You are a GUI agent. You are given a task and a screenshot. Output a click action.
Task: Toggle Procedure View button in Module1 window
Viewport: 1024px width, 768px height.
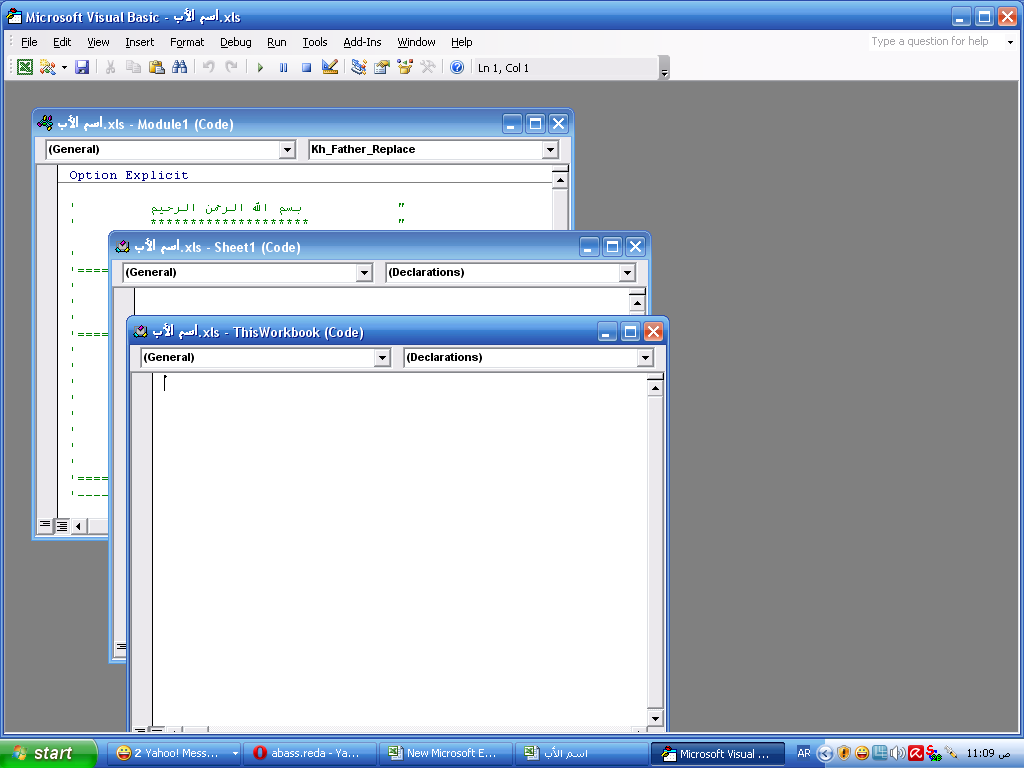(x=44, y=526)
